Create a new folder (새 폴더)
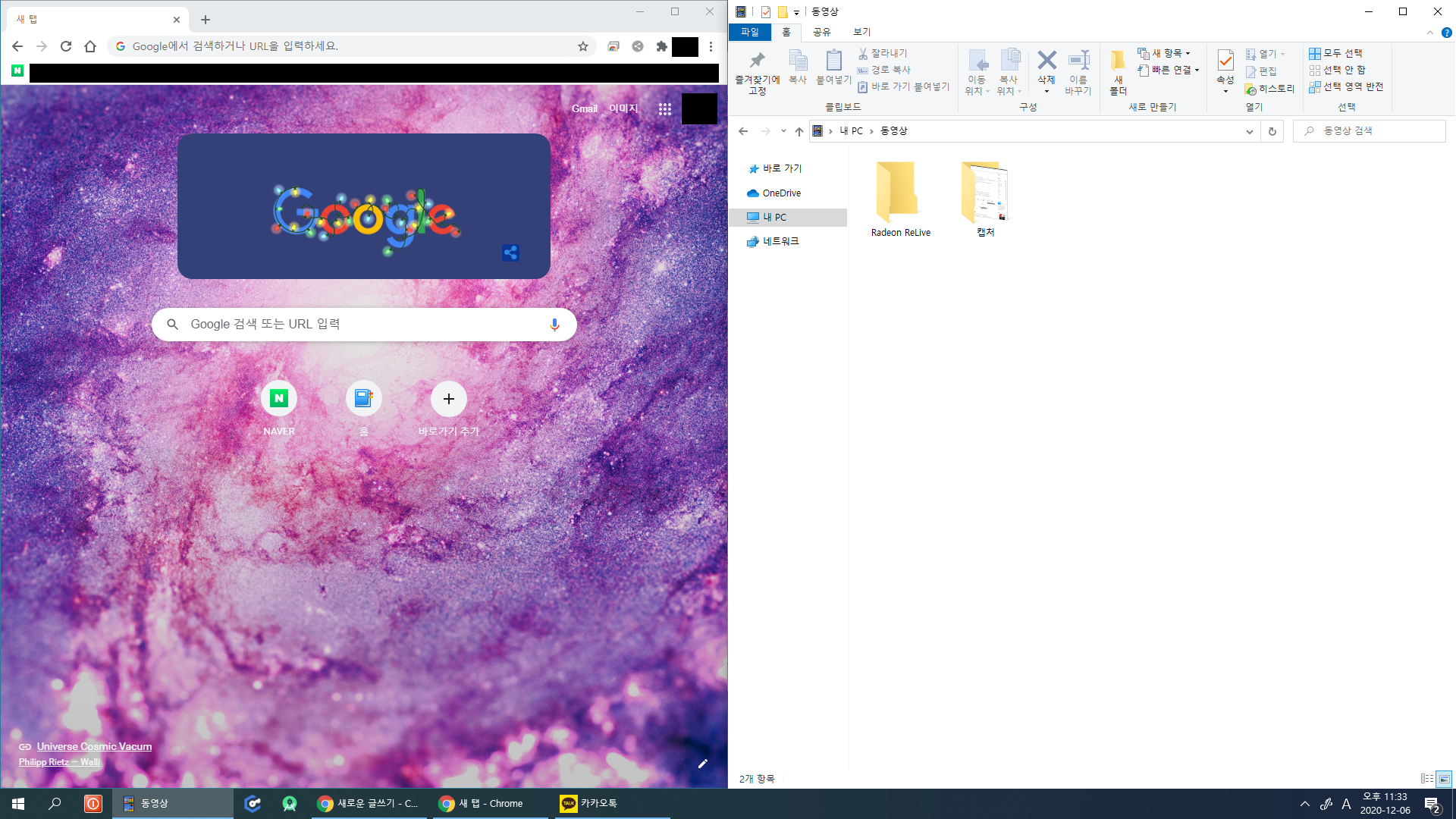Viewport: 1456px width, 819px height. click(x=1118, y=73)
